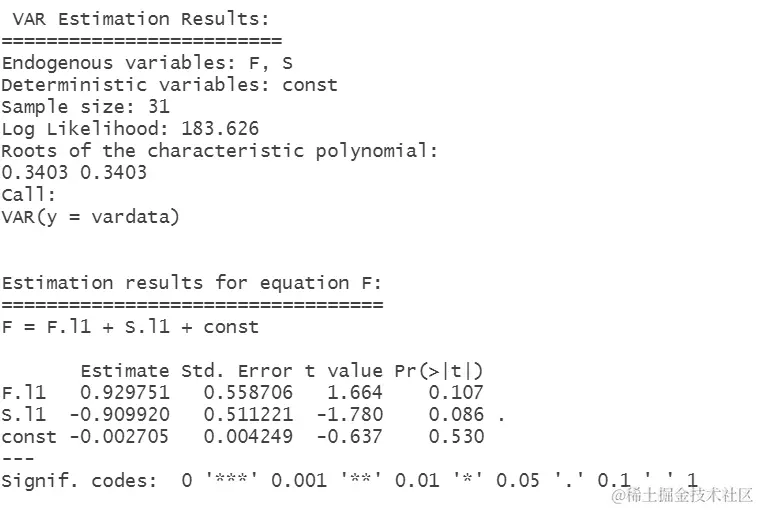Click the formula "F = F.l1 + S.l1 + const"
Screen dimensions: 759x510
pyautogui.click(x=130, y=327)
